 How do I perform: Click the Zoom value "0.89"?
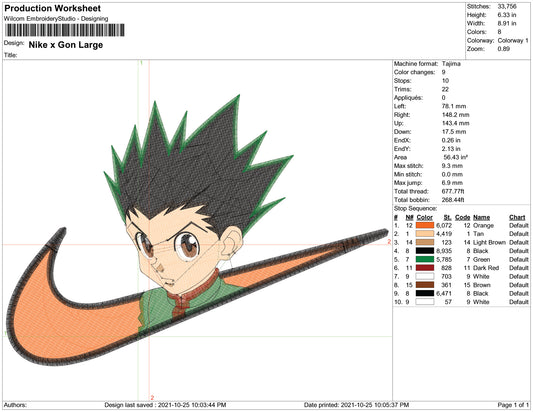503,49
